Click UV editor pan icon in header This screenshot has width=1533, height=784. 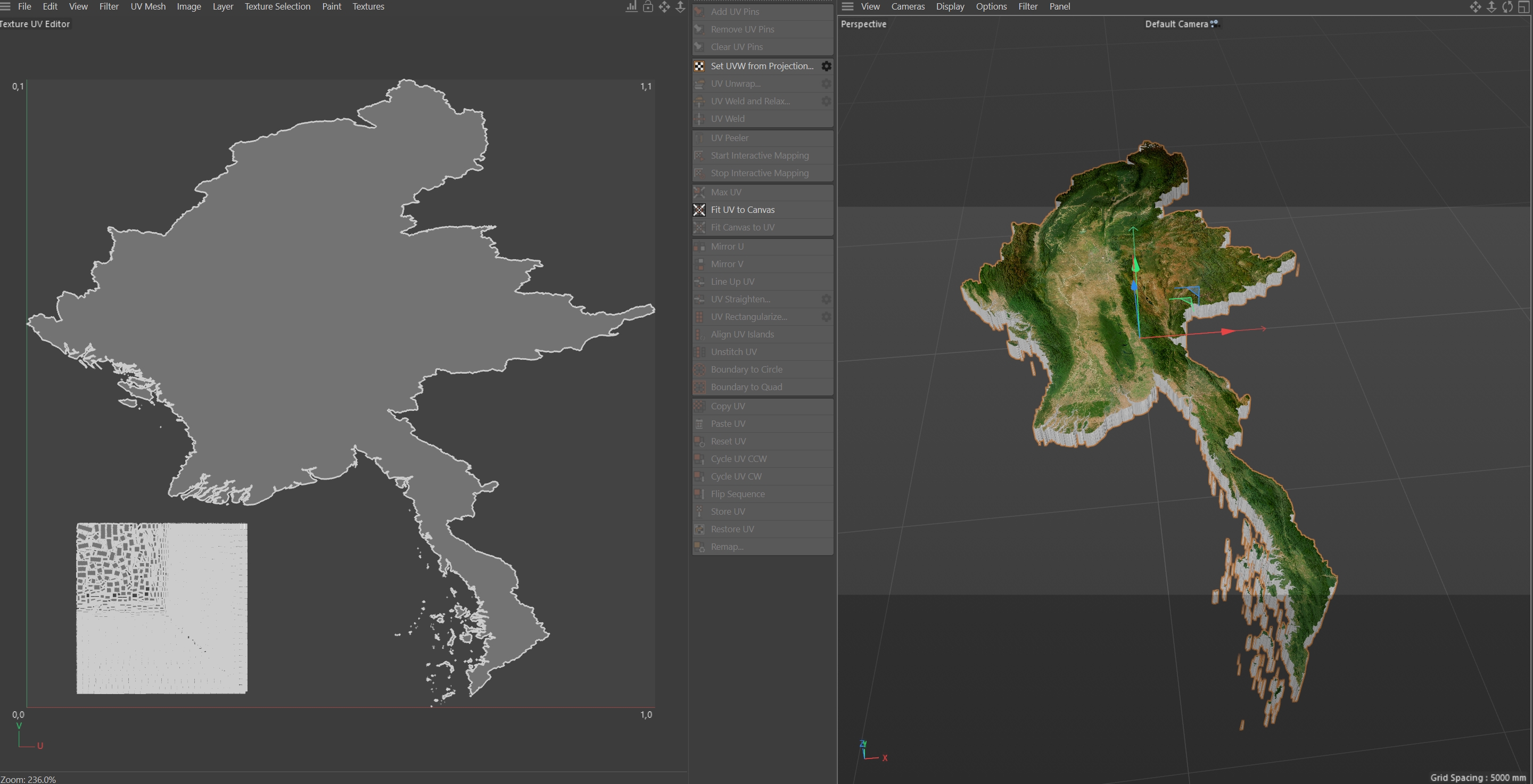[x=664, y=6]
